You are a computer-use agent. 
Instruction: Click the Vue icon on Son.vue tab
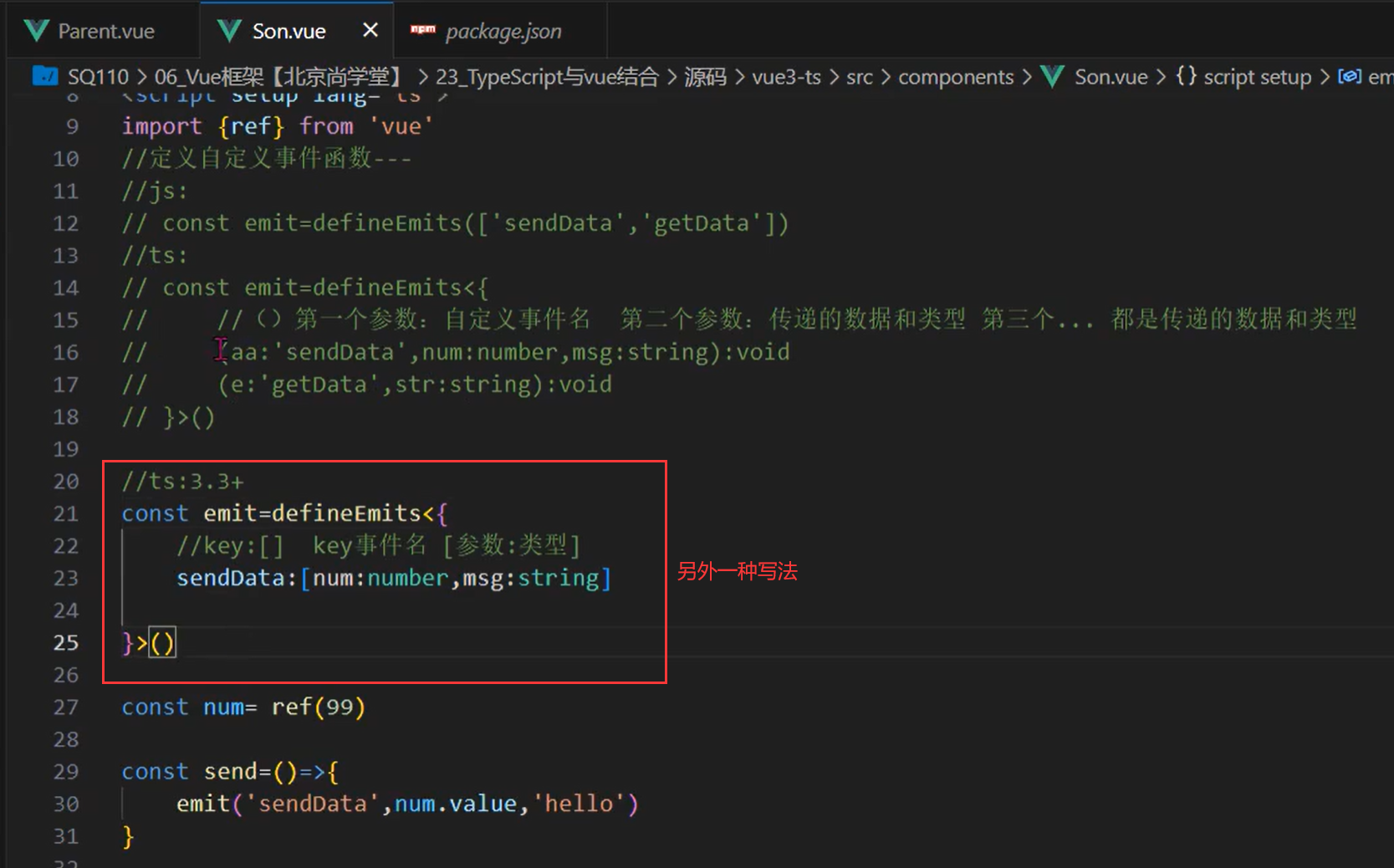point(229,32)
